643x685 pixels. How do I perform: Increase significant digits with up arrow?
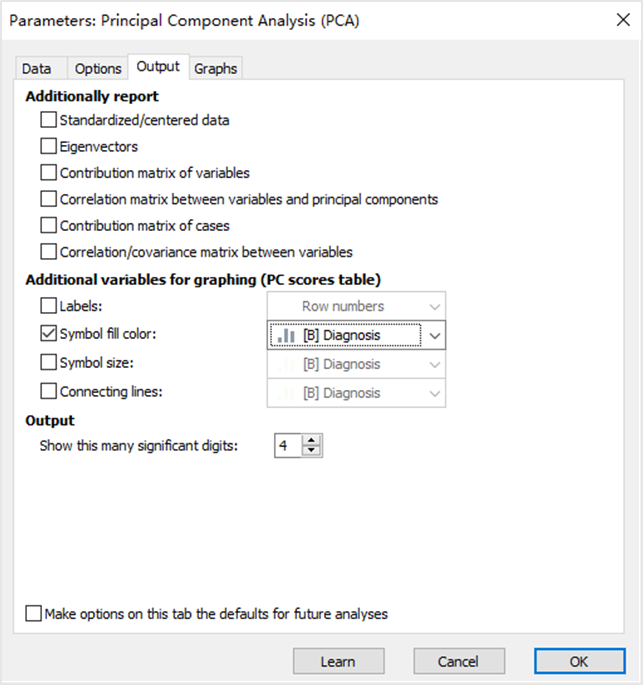(312, 440)
